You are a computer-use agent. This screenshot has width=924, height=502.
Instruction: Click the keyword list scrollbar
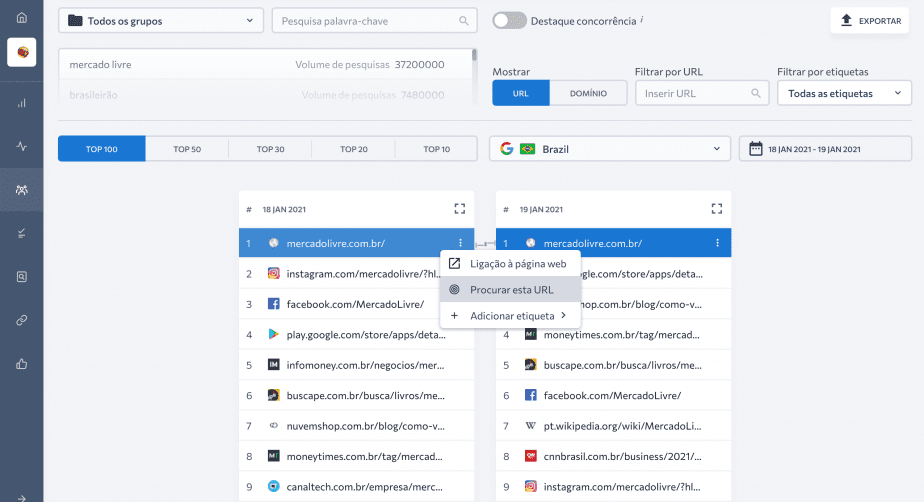474,55
